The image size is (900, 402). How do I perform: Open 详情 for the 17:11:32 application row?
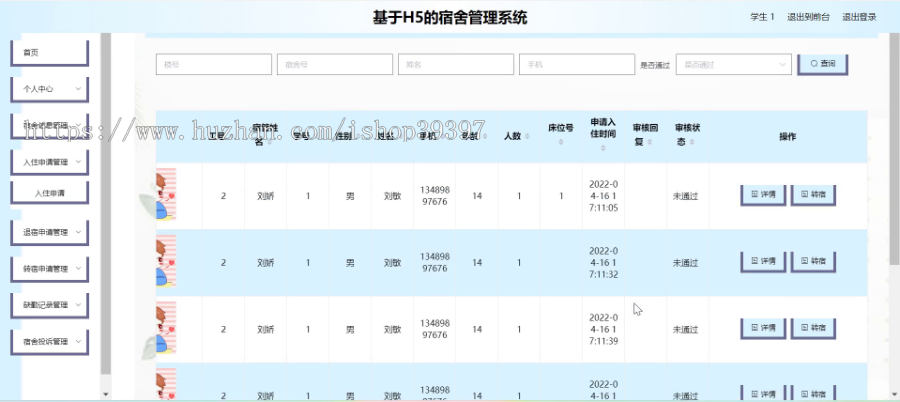(x=763, y=262)
